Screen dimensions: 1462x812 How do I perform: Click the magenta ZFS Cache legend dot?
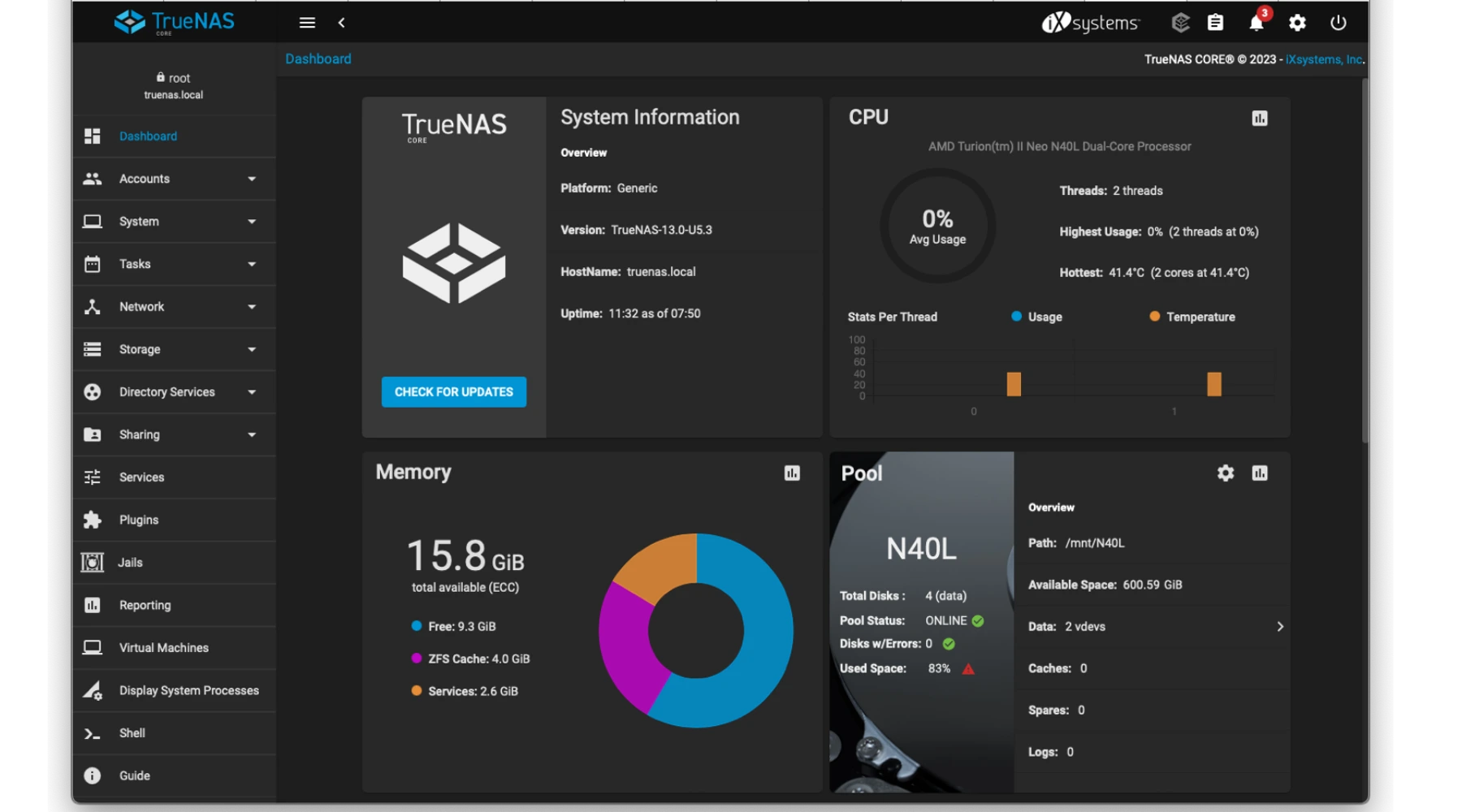click(x=417, y=659)
